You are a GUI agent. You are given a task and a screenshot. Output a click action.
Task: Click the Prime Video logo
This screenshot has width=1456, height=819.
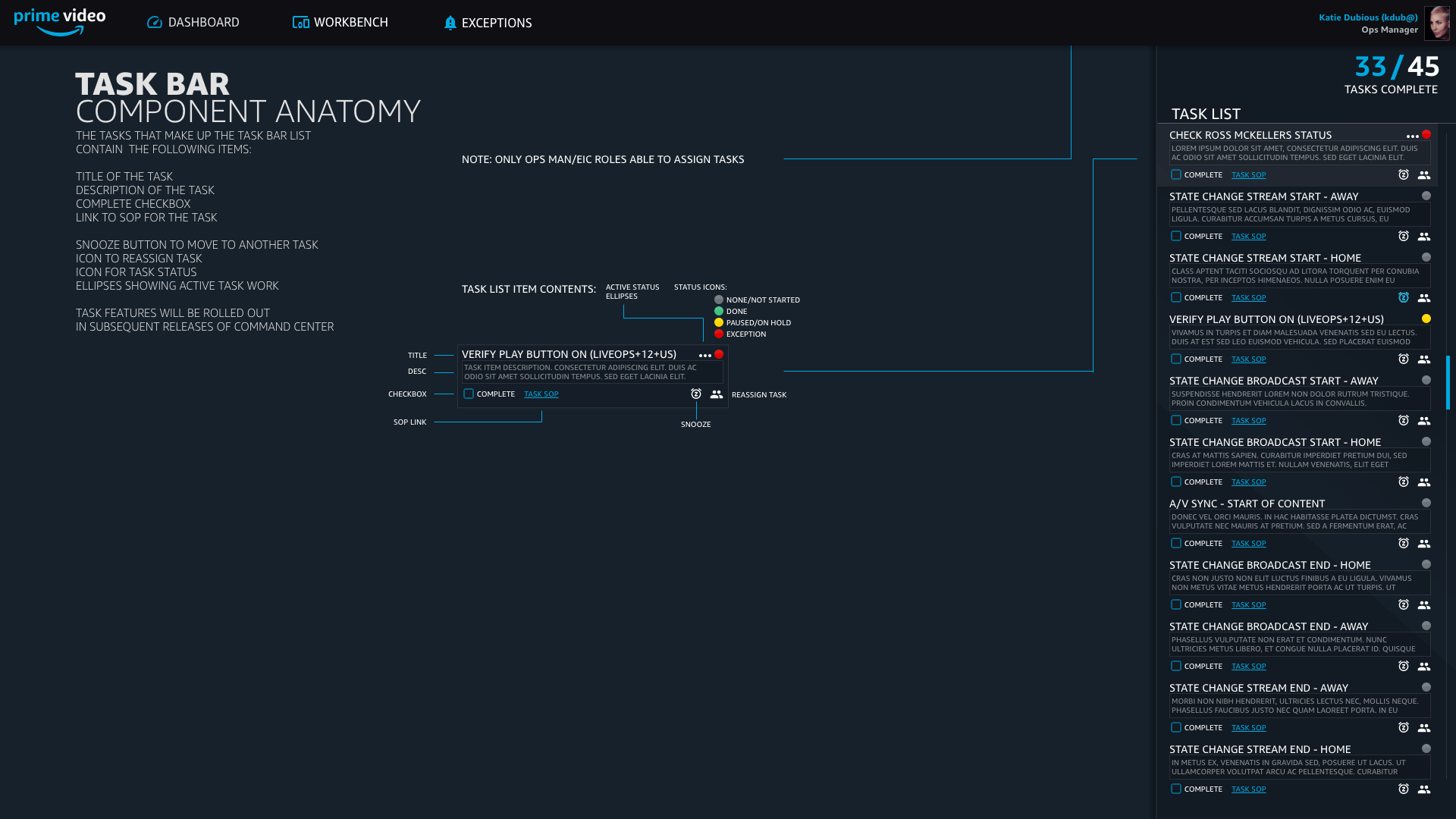click(x=60, y=22)
